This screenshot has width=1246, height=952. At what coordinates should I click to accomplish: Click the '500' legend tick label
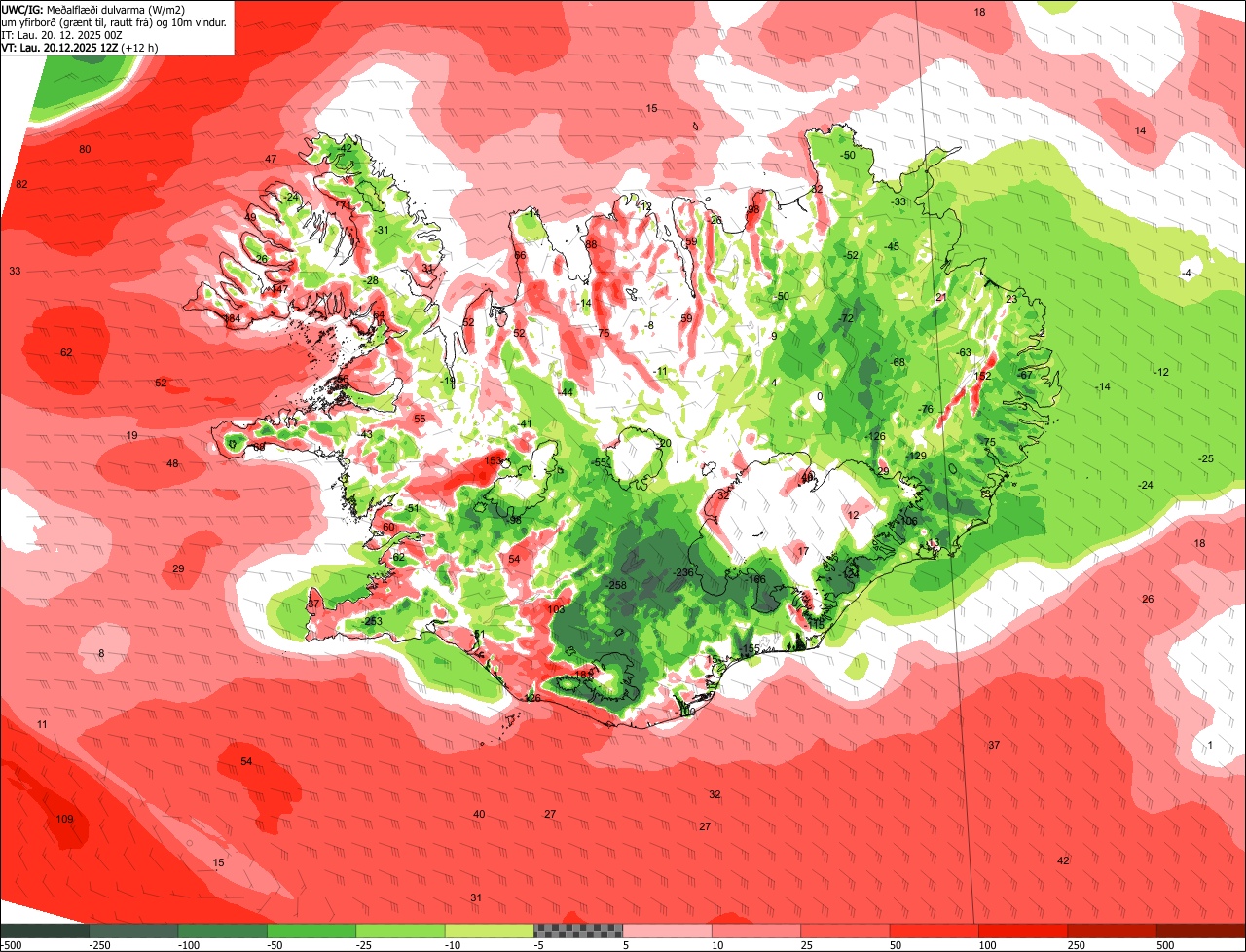pyautogui.click(x=1166, y=945)
